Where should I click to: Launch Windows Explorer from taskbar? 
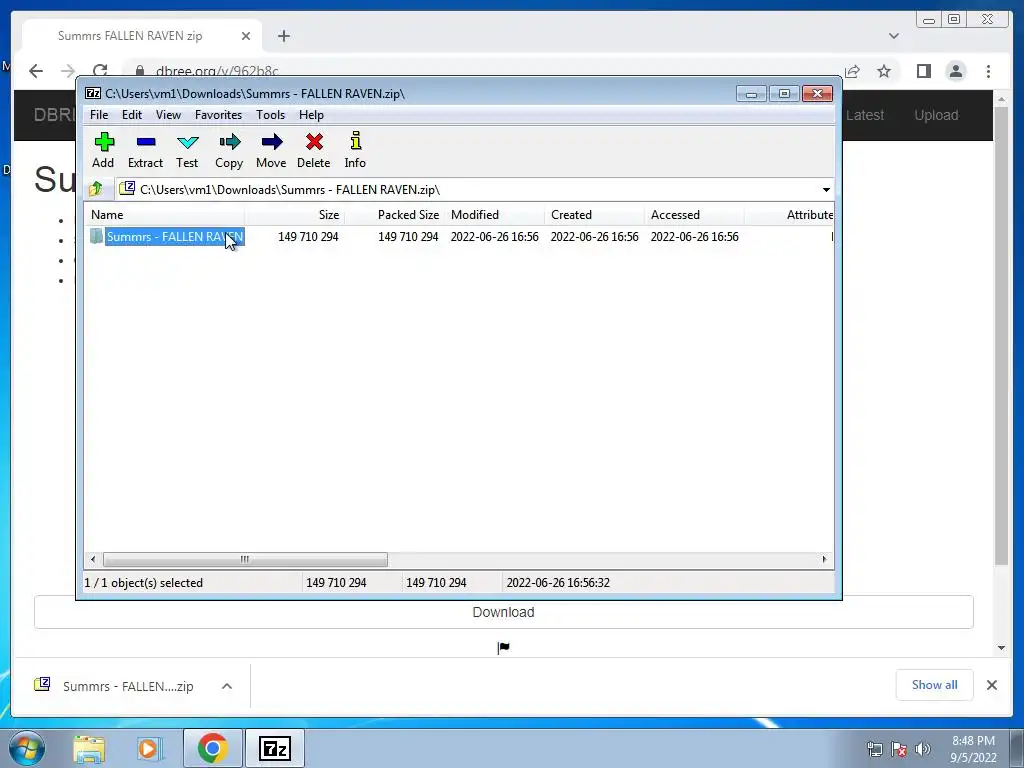pos(89,749)
